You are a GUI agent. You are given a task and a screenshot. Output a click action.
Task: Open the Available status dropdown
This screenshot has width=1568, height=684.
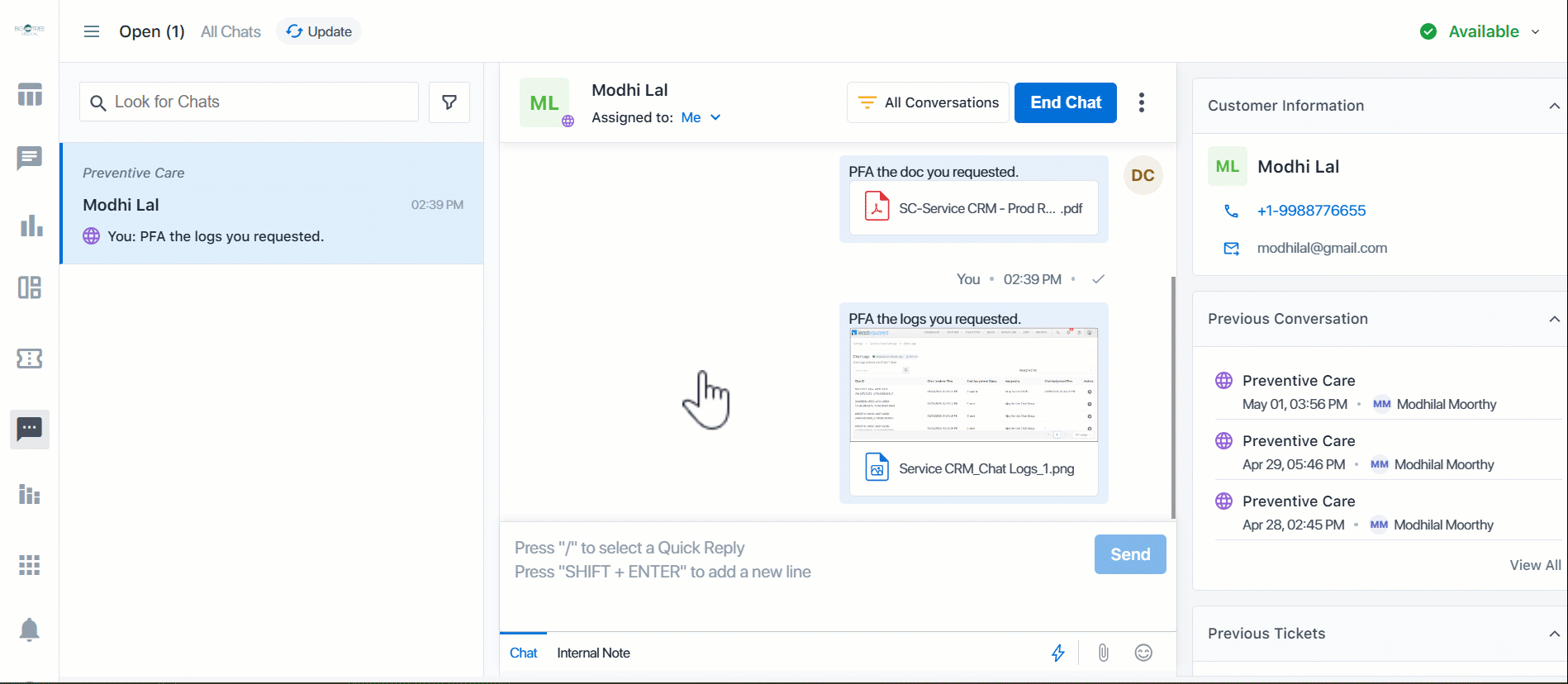tap(1536, 31)
